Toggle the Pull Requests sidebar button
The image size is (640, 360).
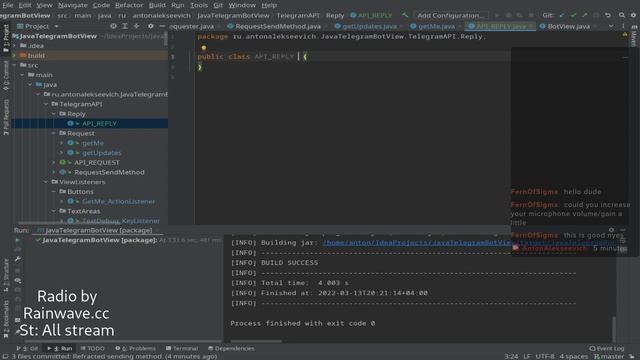(x=6, y=118)
